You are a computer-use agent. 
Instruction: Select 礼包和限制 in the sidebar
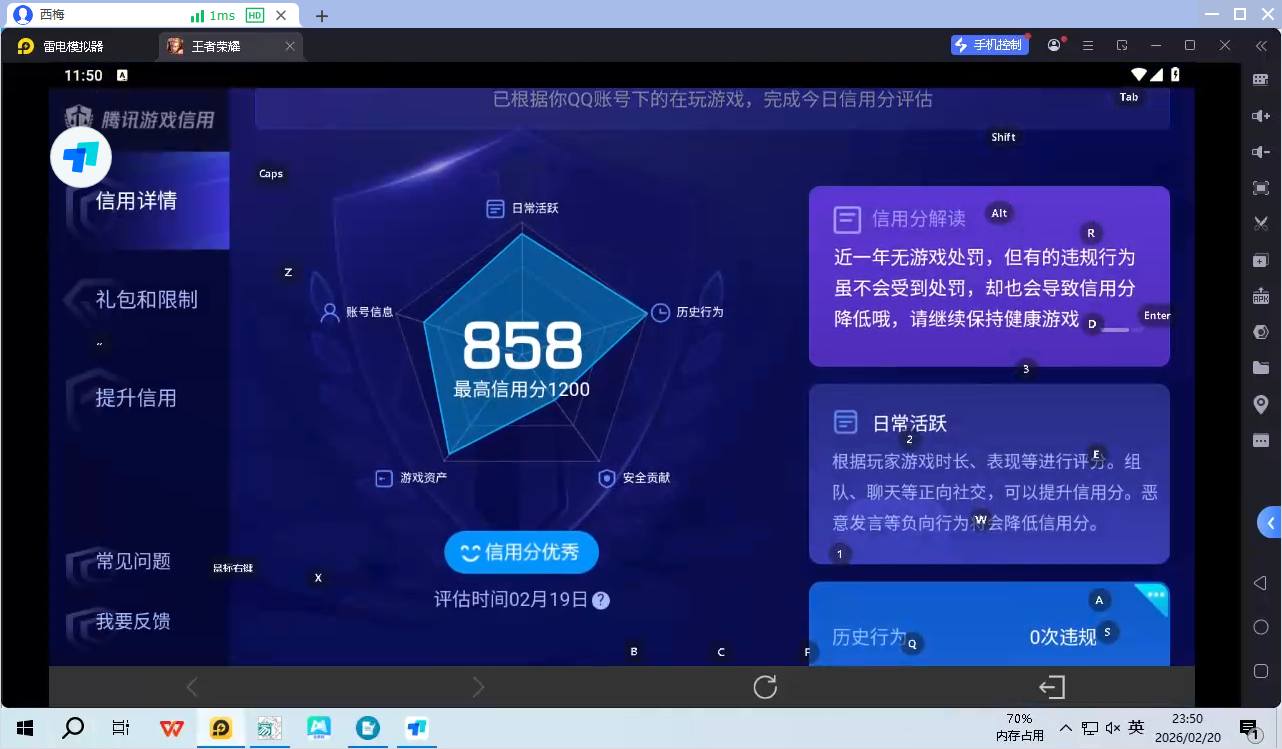146,299
